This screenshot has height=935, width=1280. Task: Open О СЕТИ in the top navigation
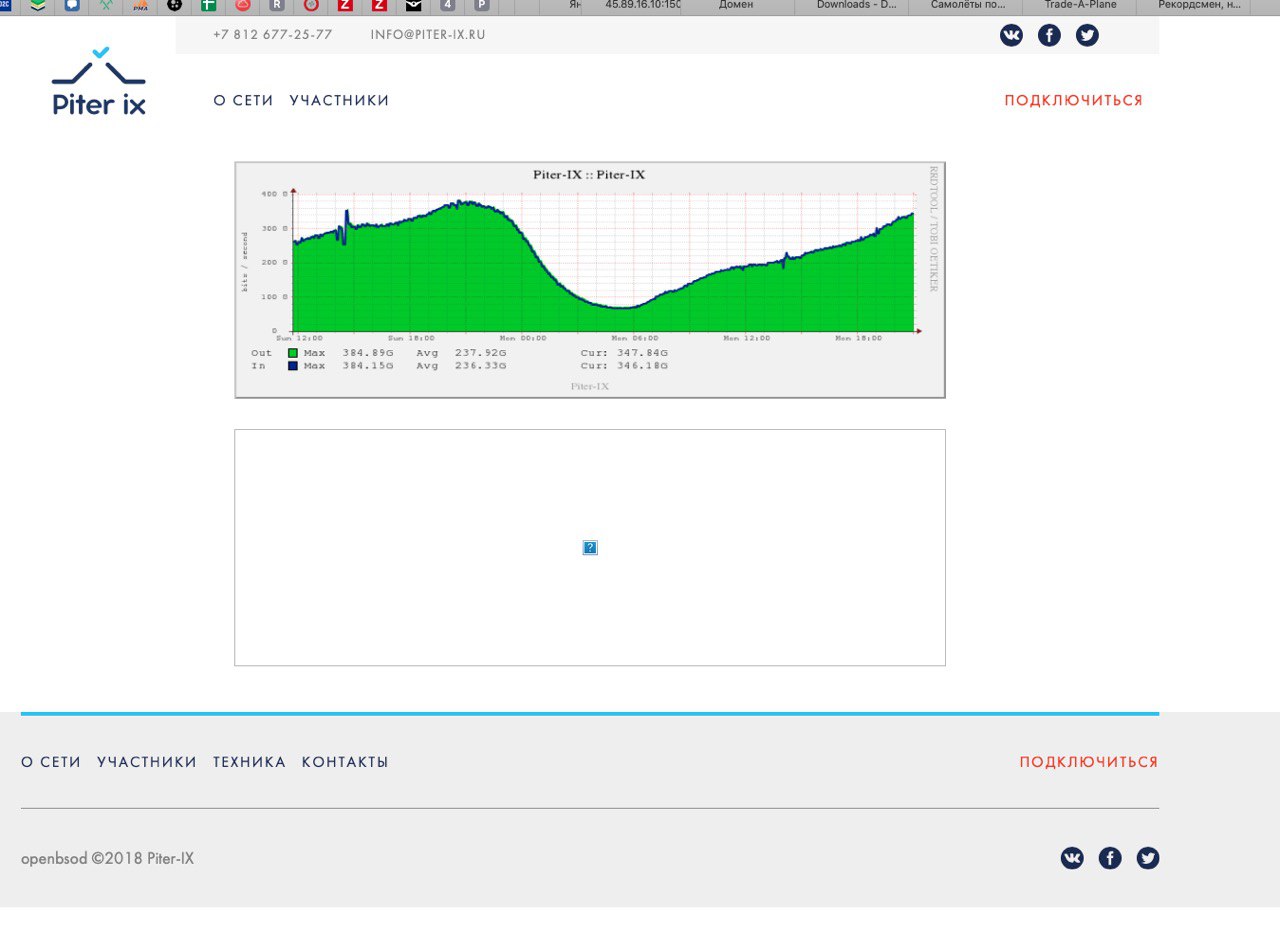pos(243,101)
